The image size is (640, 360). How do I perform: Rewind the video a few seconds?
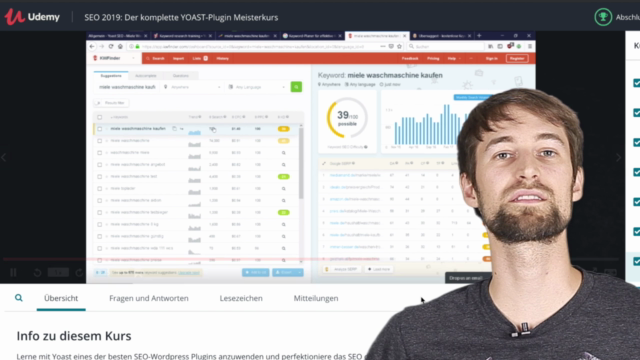coord(37,272)
